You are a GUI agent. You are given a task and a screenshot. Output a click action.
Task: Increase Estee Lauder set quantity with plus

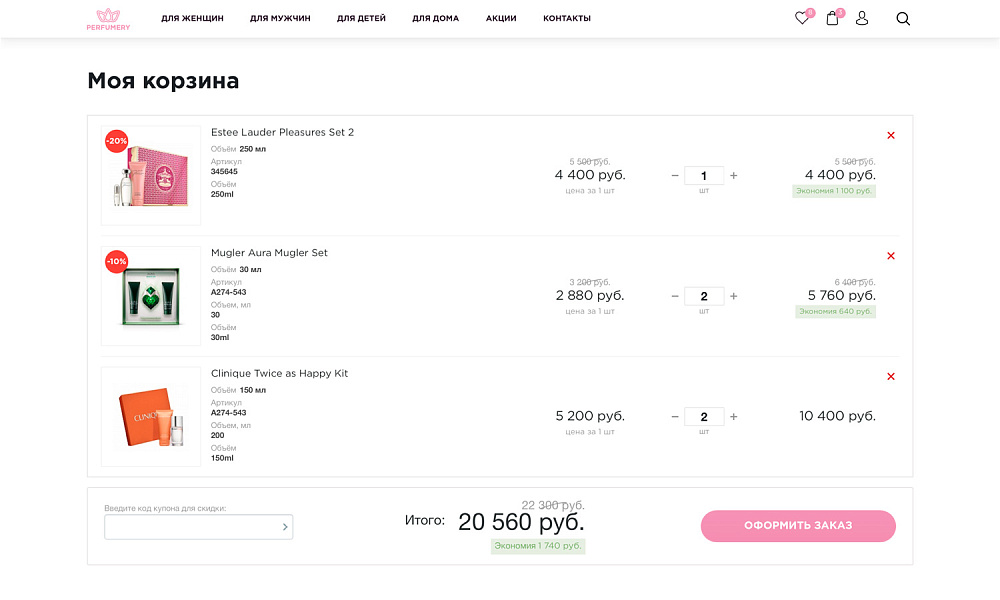[x=734, y=176]
